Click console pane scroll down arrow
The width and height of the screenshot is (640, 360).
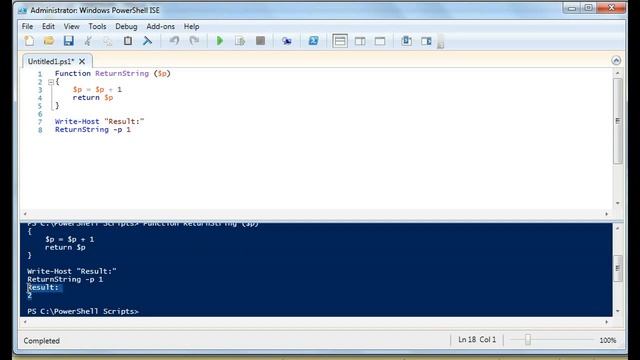[618, 311]
